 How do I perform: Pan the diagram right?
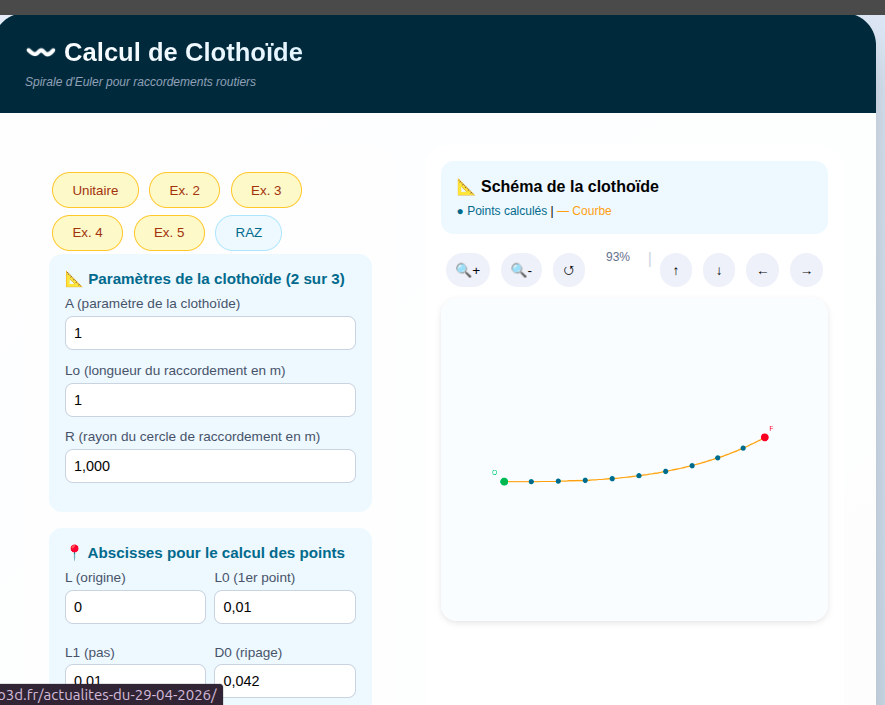point(806,270)
